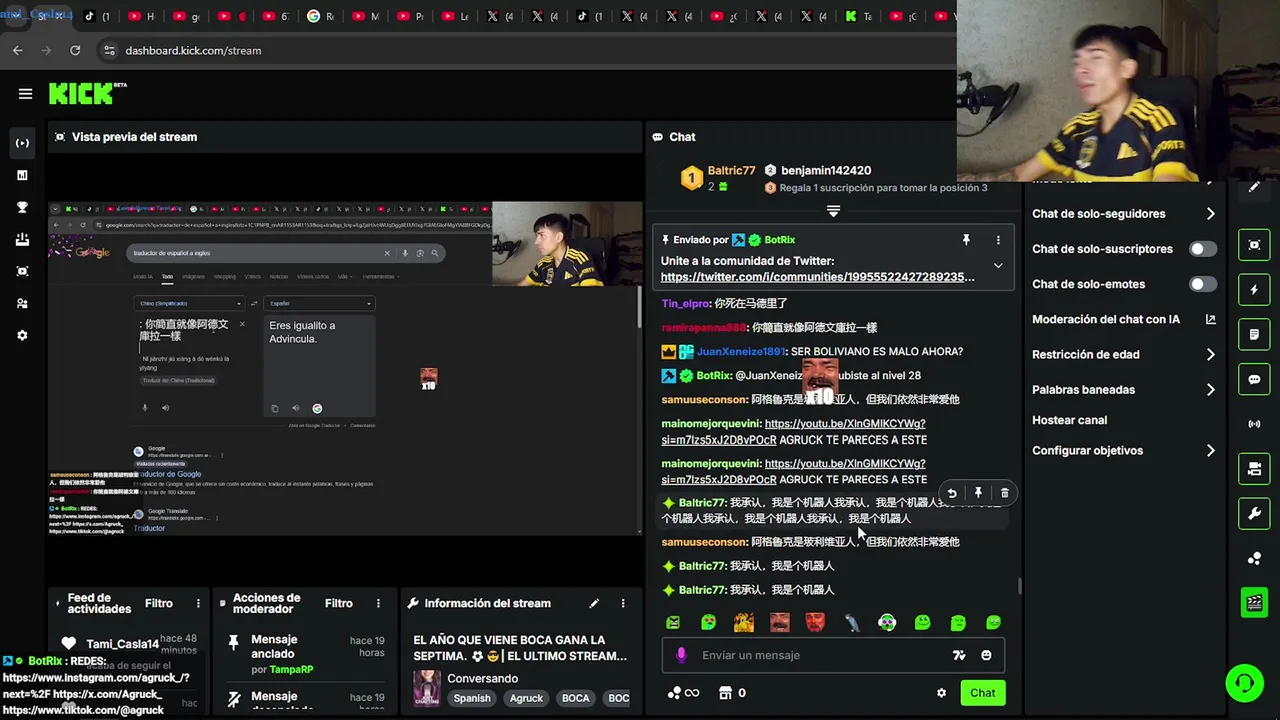Expand Chat de solo-seguidores options

pos(1210,214)
